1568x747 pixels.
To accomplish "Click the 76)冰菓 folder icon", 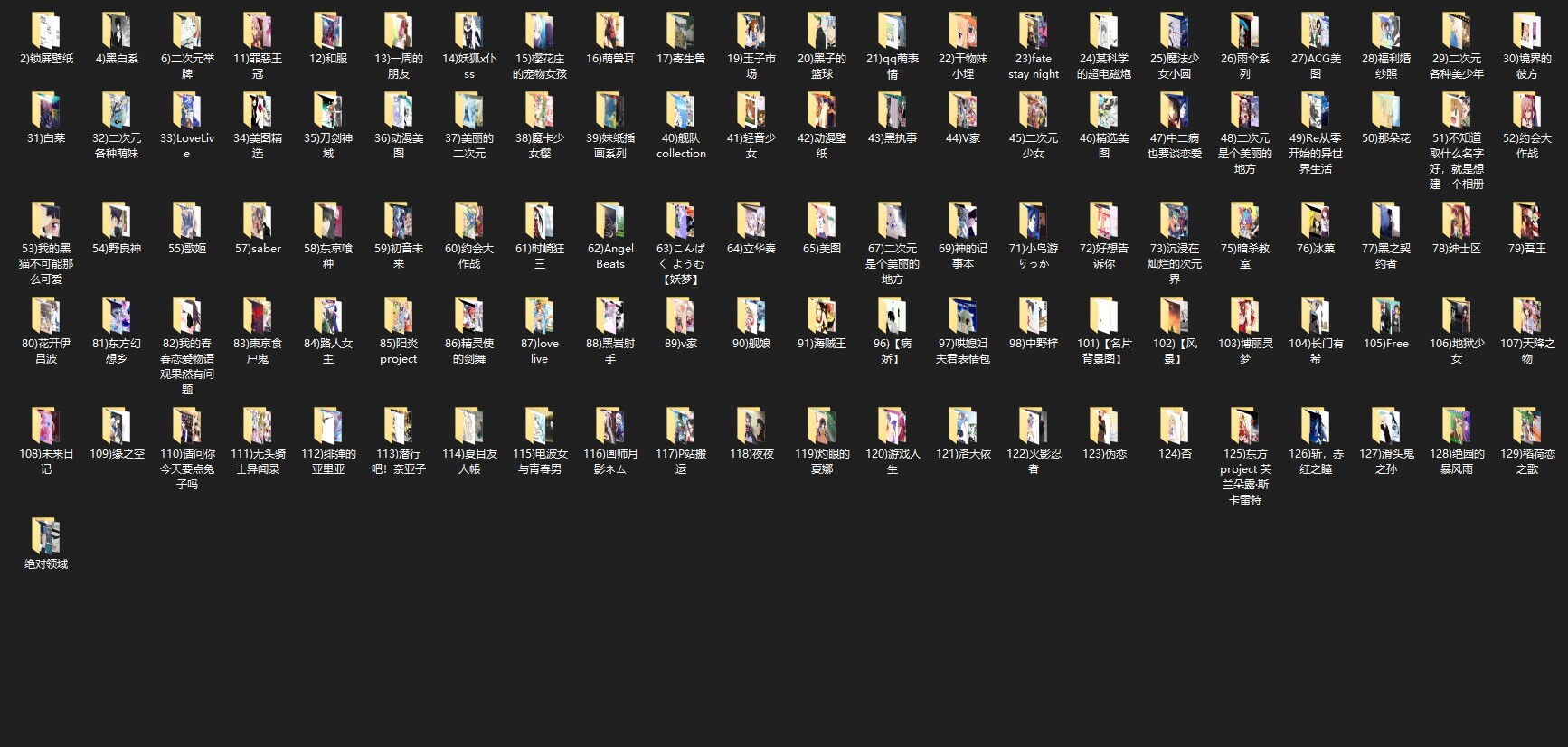I will (x=1315, y=221).
